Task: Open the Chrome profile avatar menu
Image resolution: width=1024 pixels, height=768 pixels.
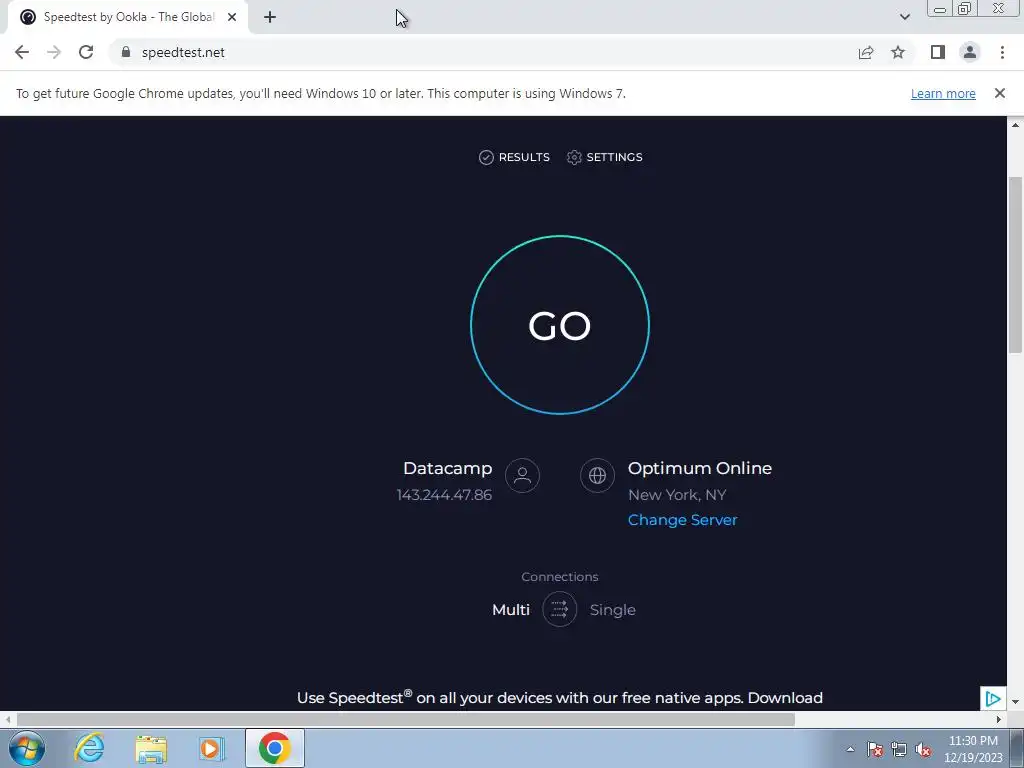Action: click(970, 52)
